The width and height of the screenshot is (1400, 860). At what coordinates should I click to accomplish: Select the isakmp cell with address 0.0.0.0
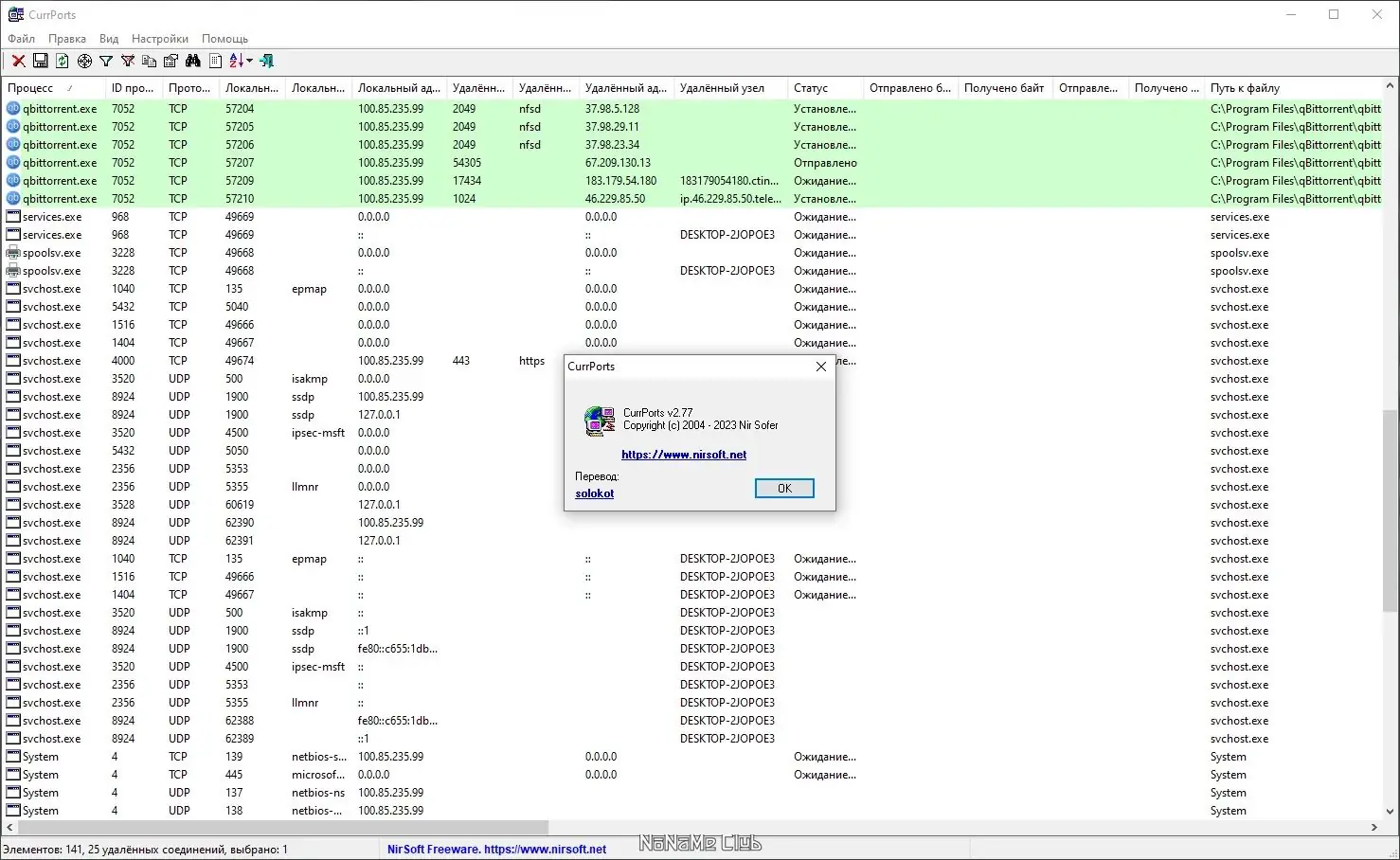click(309, 379)
